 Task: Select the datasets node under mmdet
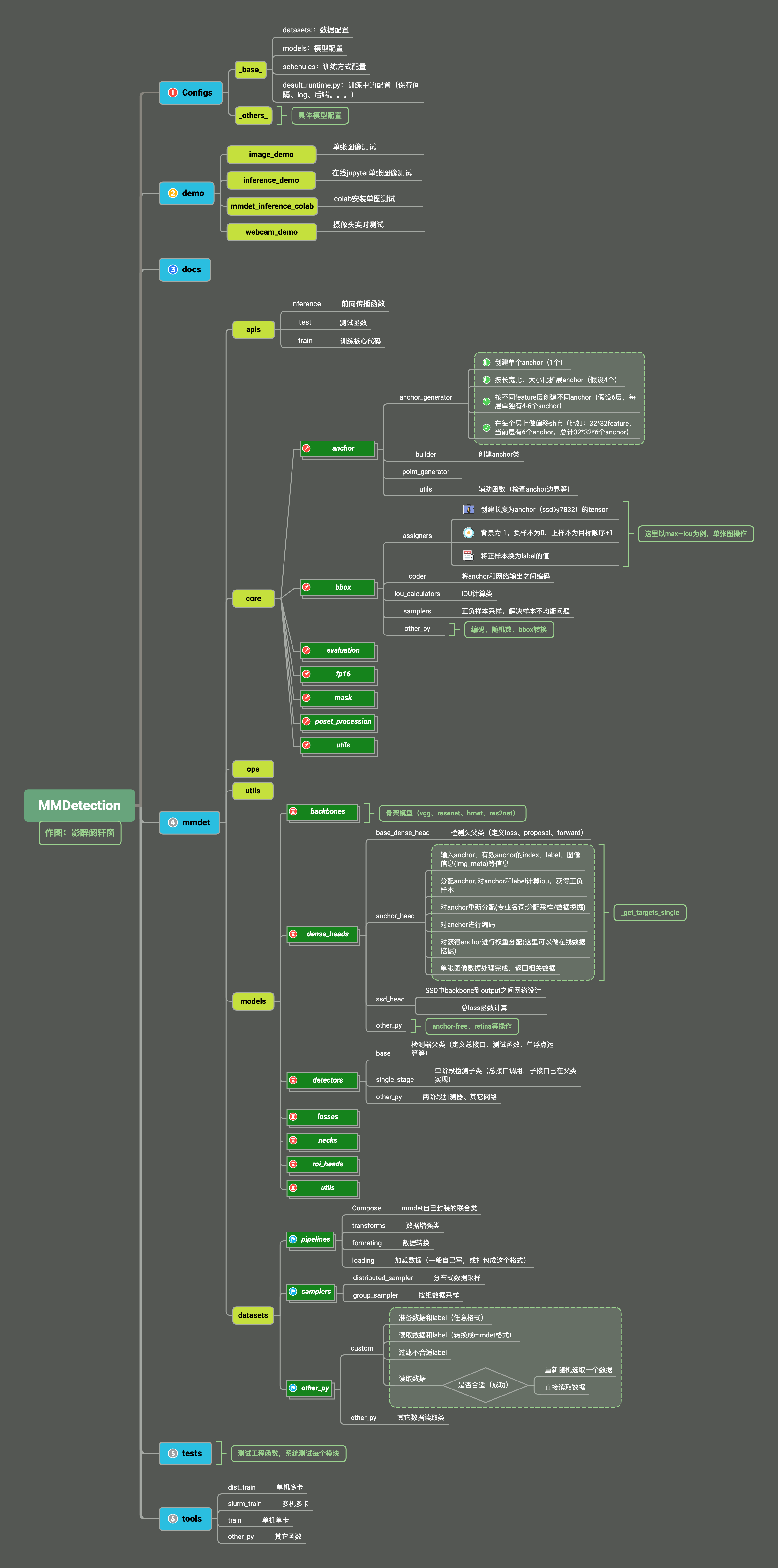[253, 1315]
